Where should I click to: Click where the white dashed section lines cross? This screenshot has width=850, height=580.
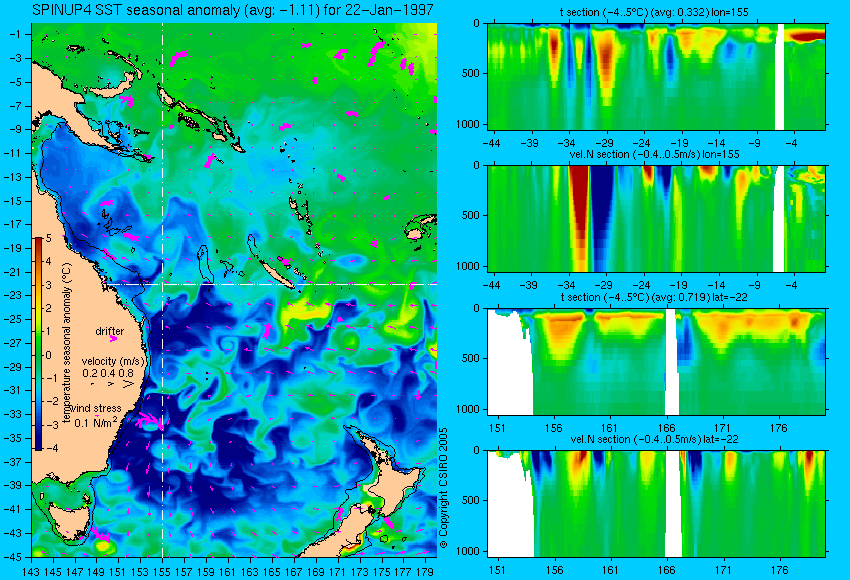(x=163, y=284)
